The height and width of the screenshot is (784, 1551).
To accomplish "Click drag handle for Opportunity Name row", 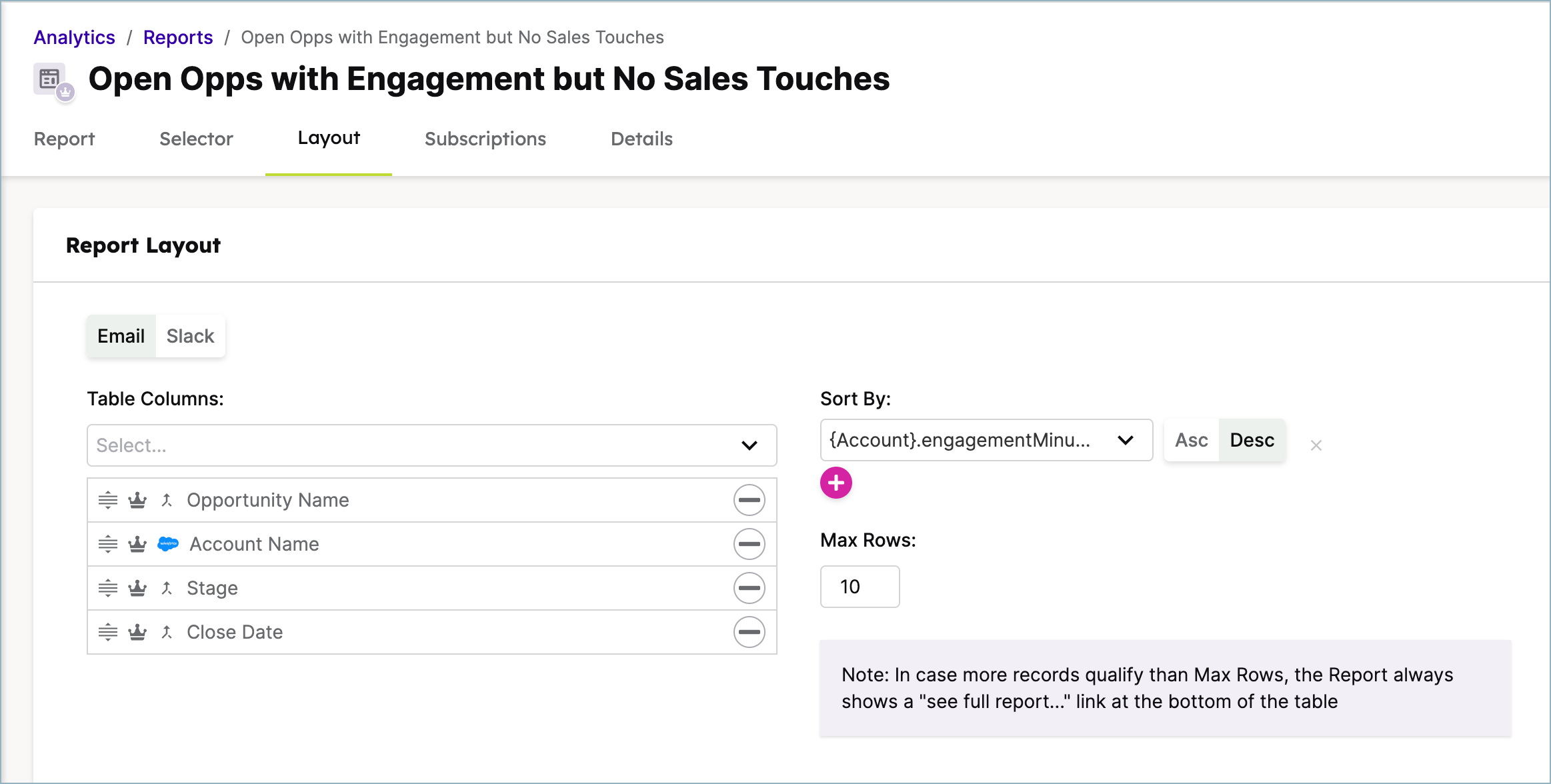I will [108, 500].
